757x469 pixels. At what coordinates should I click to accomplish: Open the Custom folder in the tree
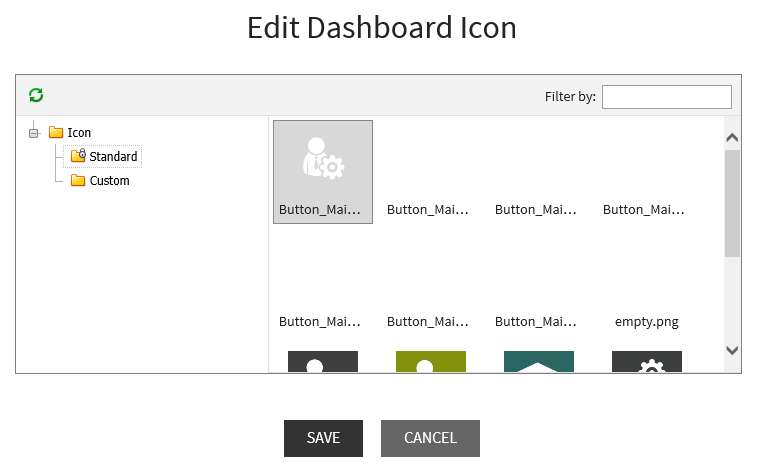click(109, 181)
